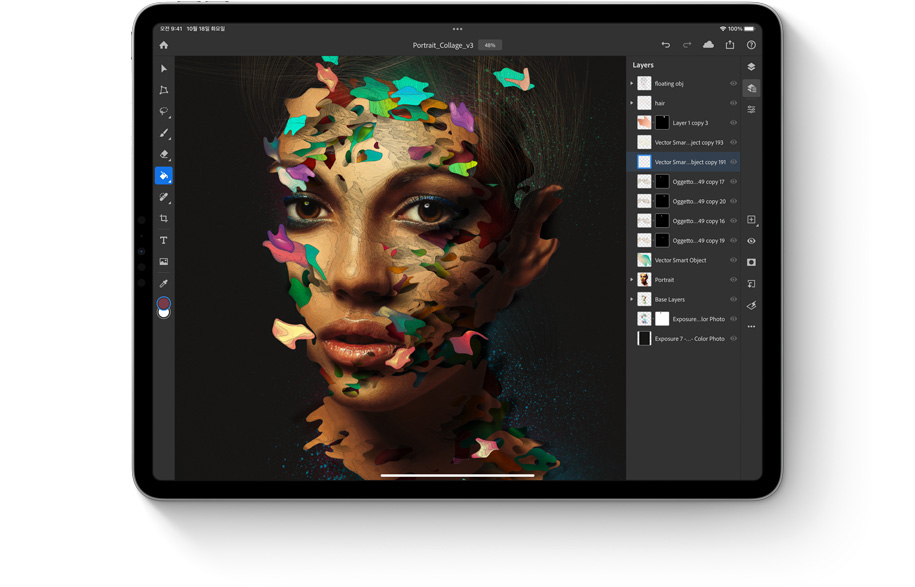This screenshot has height=587, width=915.
Task: Click the Layers panel heading
Action: (643, 65)
